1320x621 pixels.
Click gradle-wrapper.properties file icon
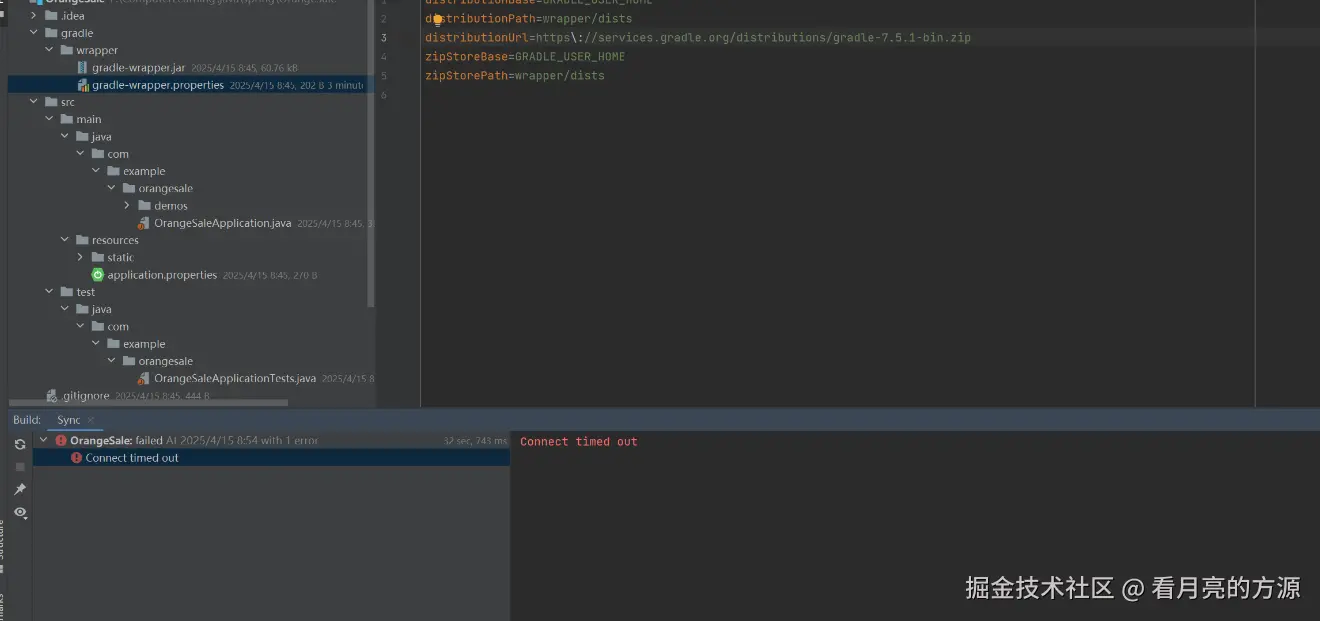tap(83, 85)
